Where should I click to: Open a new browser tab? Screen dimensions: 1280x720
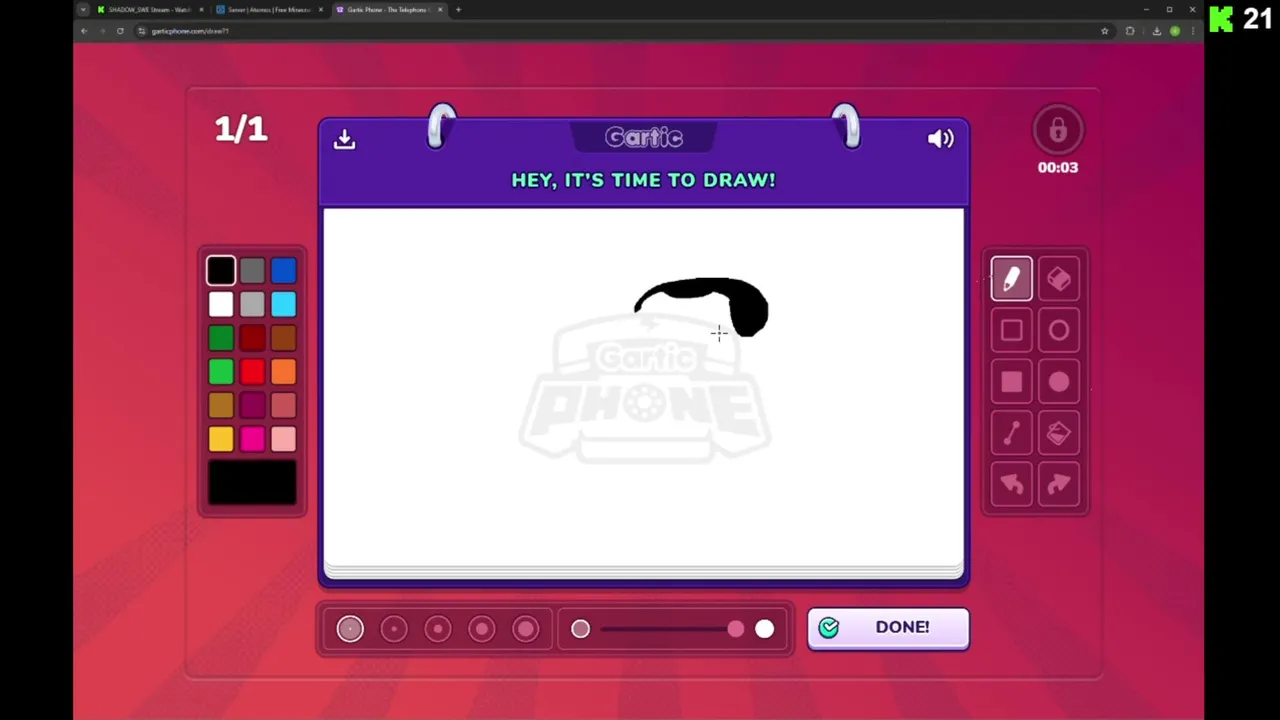458,10
